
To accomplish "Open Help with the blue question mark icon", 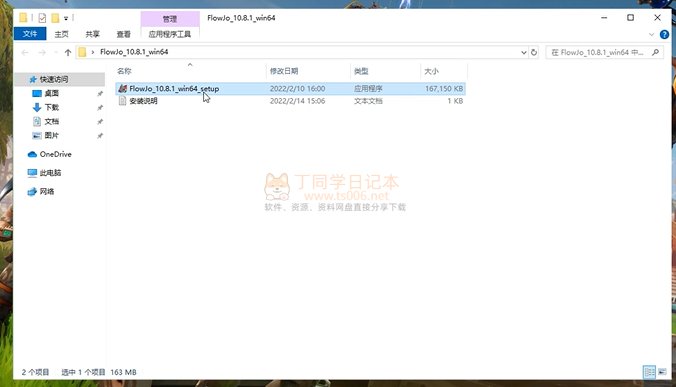I will click(x=664, y=34).
